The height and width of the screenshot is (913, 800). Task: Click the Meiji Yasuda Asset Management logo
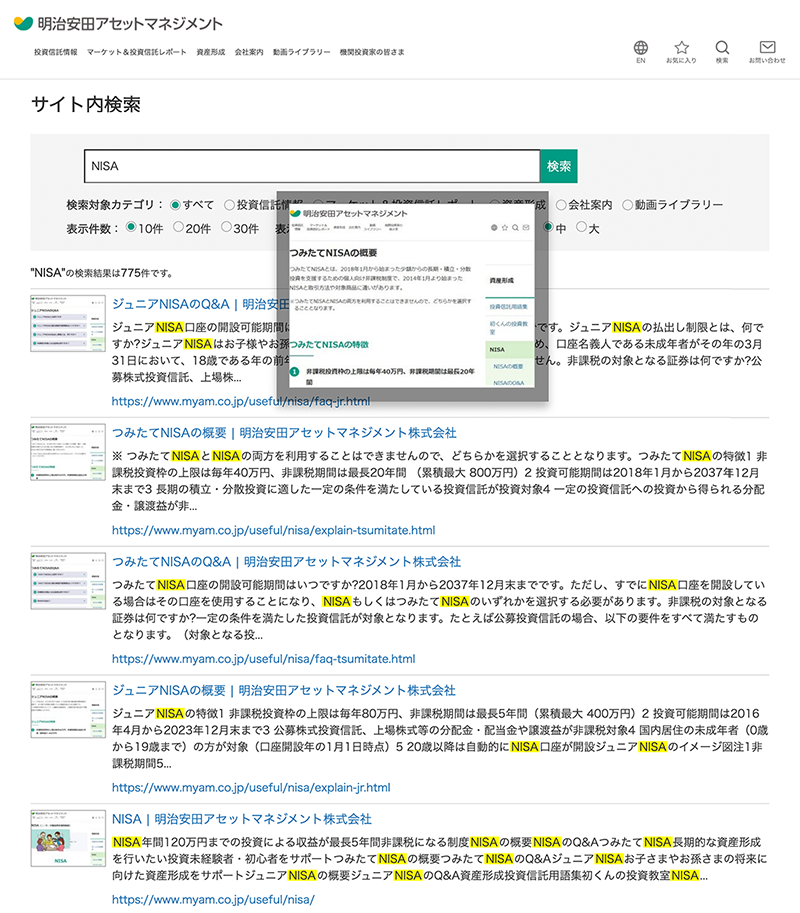(118, 23)
